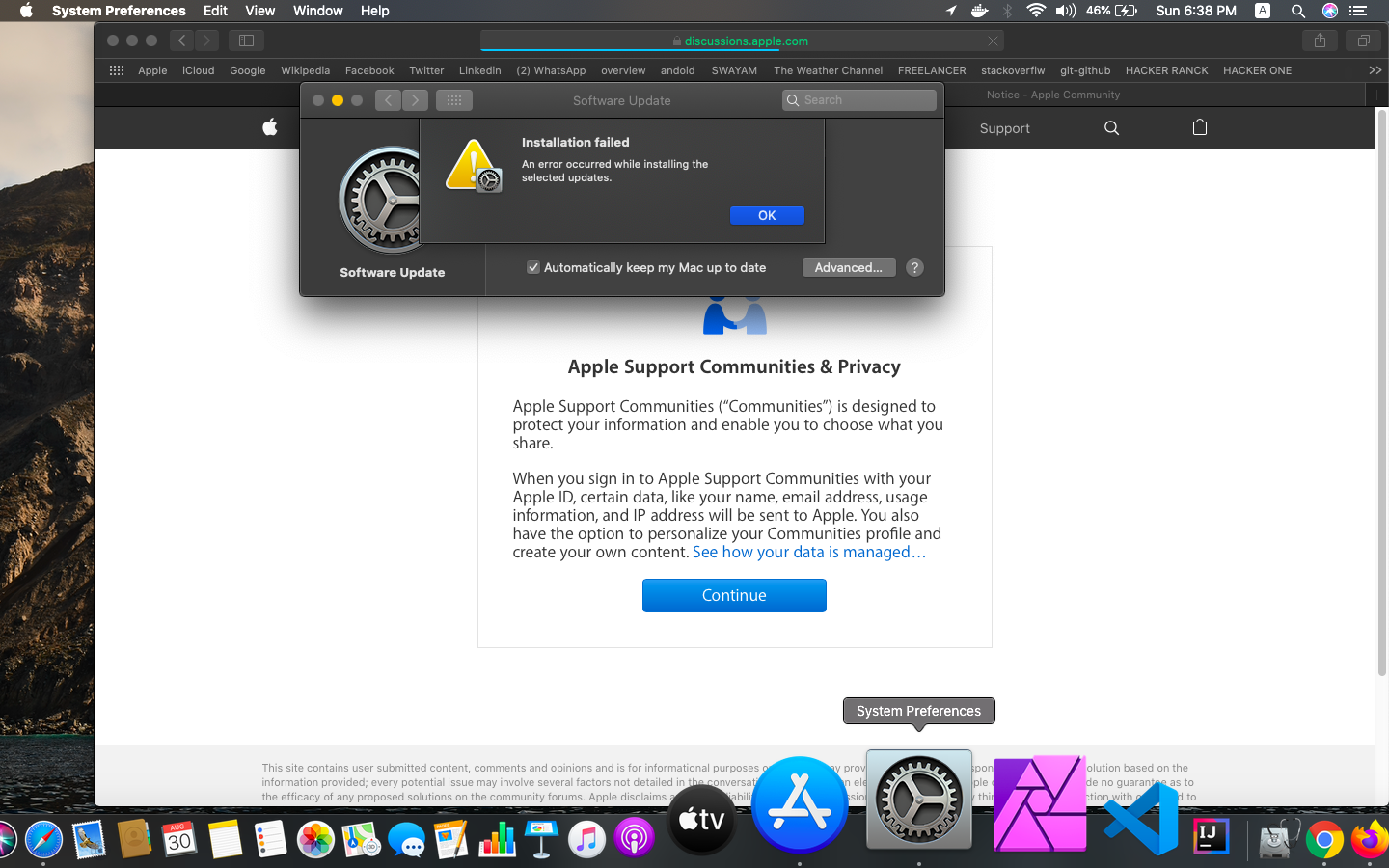The image size is (1389, 868).
Task: Open the Window menu
Action: (x=317, y=11)
